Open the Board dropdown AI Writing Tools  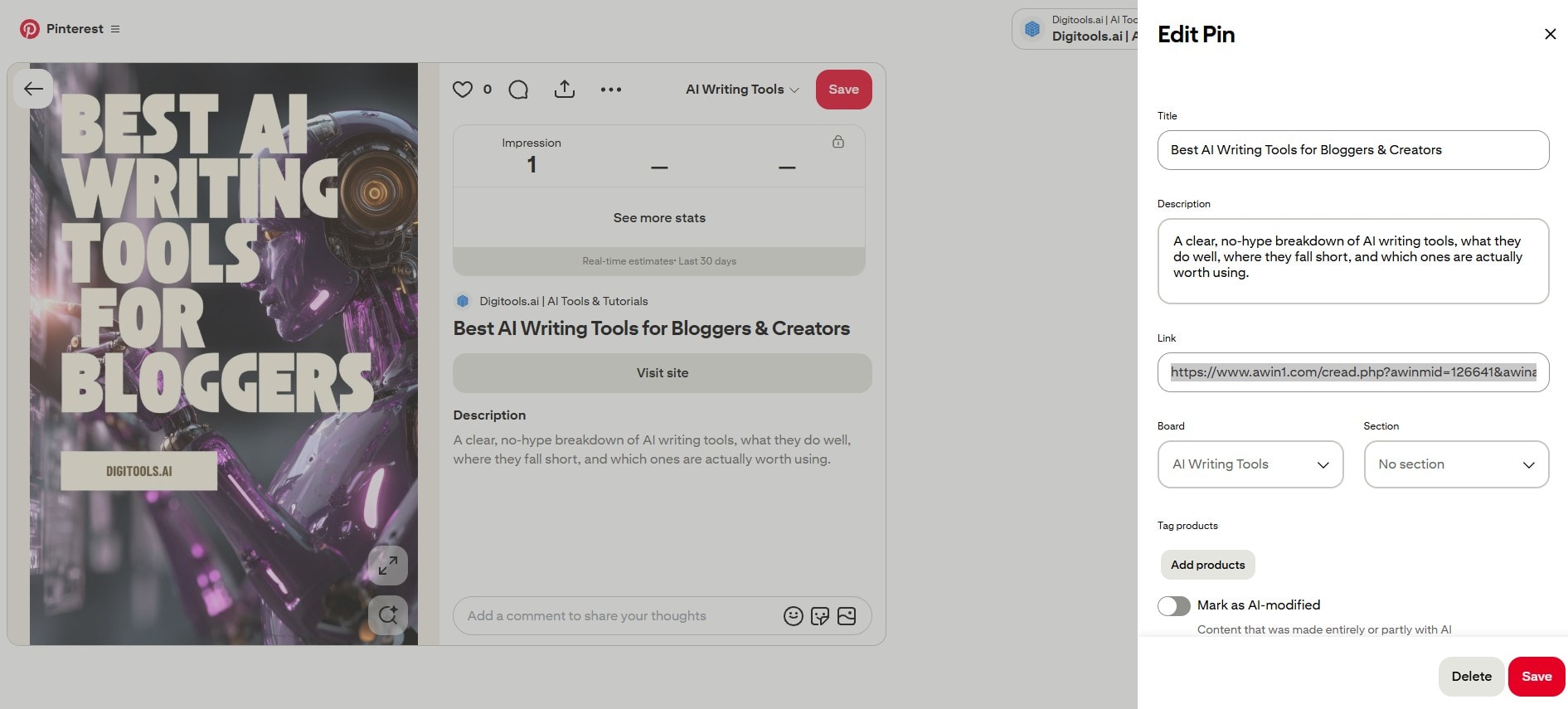1250,464
